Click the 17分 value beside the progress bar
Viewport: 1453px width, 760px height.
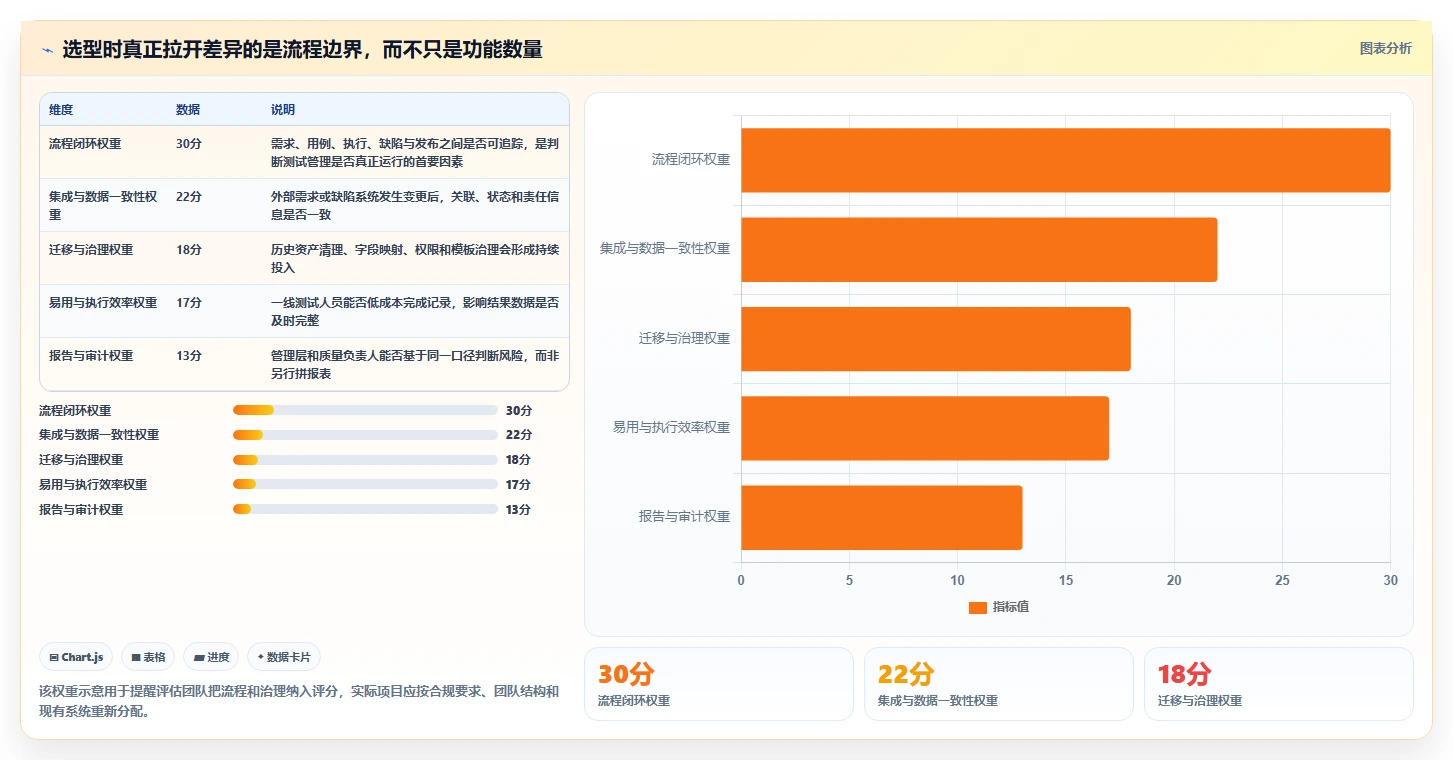[x=519, y=485]
